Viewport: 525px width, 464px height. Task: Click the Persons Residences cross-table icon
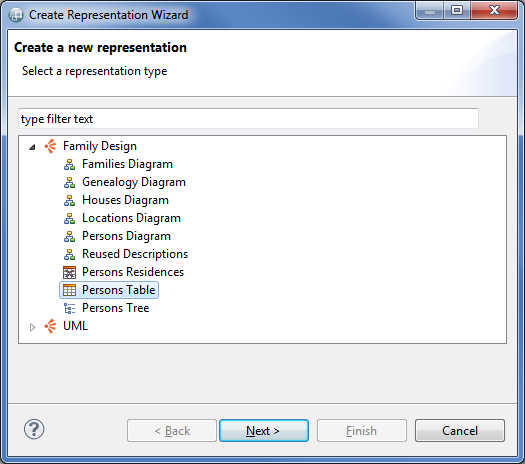[69, 273]
